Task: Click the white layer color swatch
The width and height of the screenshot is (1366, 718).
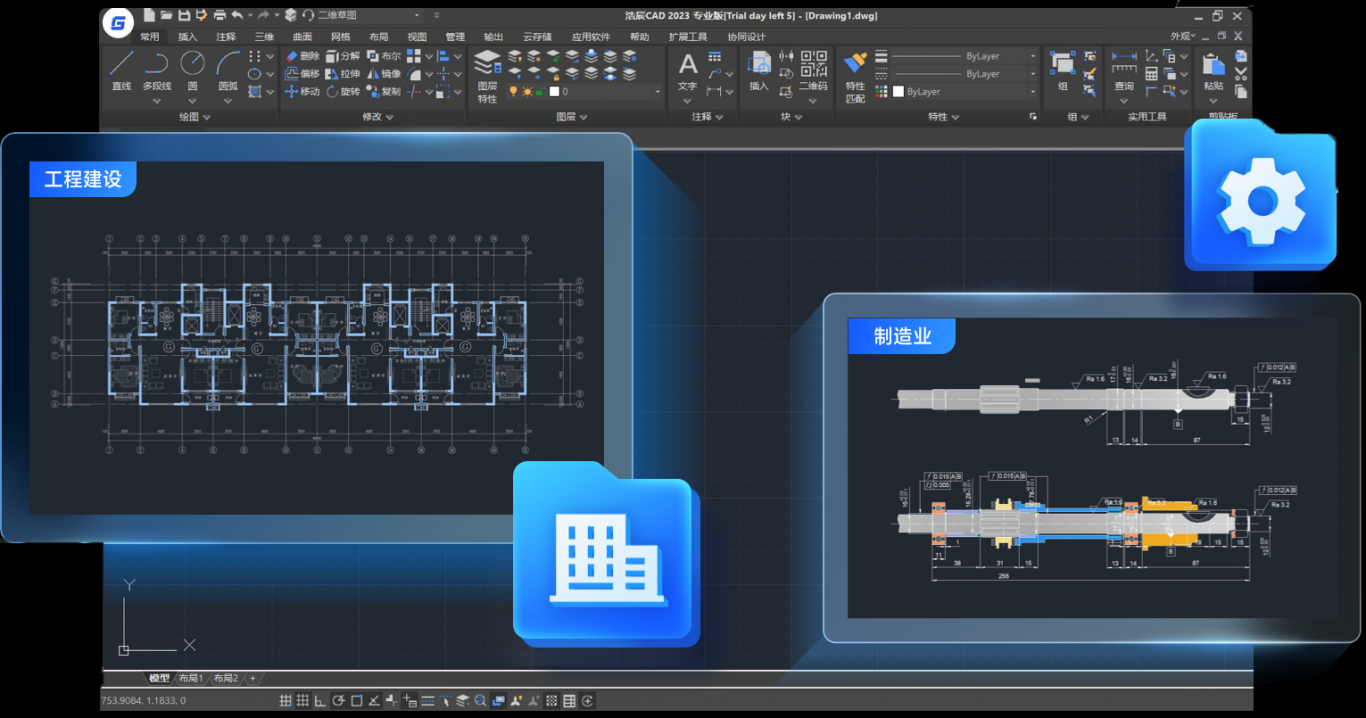Action: click(552, 92)
